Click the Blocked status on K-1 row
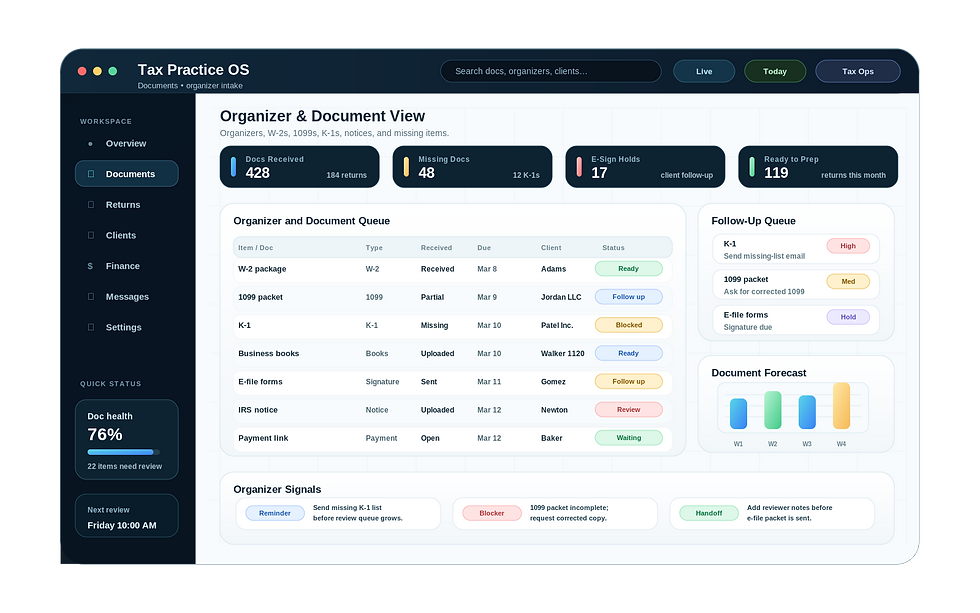The width and height of the screenshot is (980, 613). point(628,325)
